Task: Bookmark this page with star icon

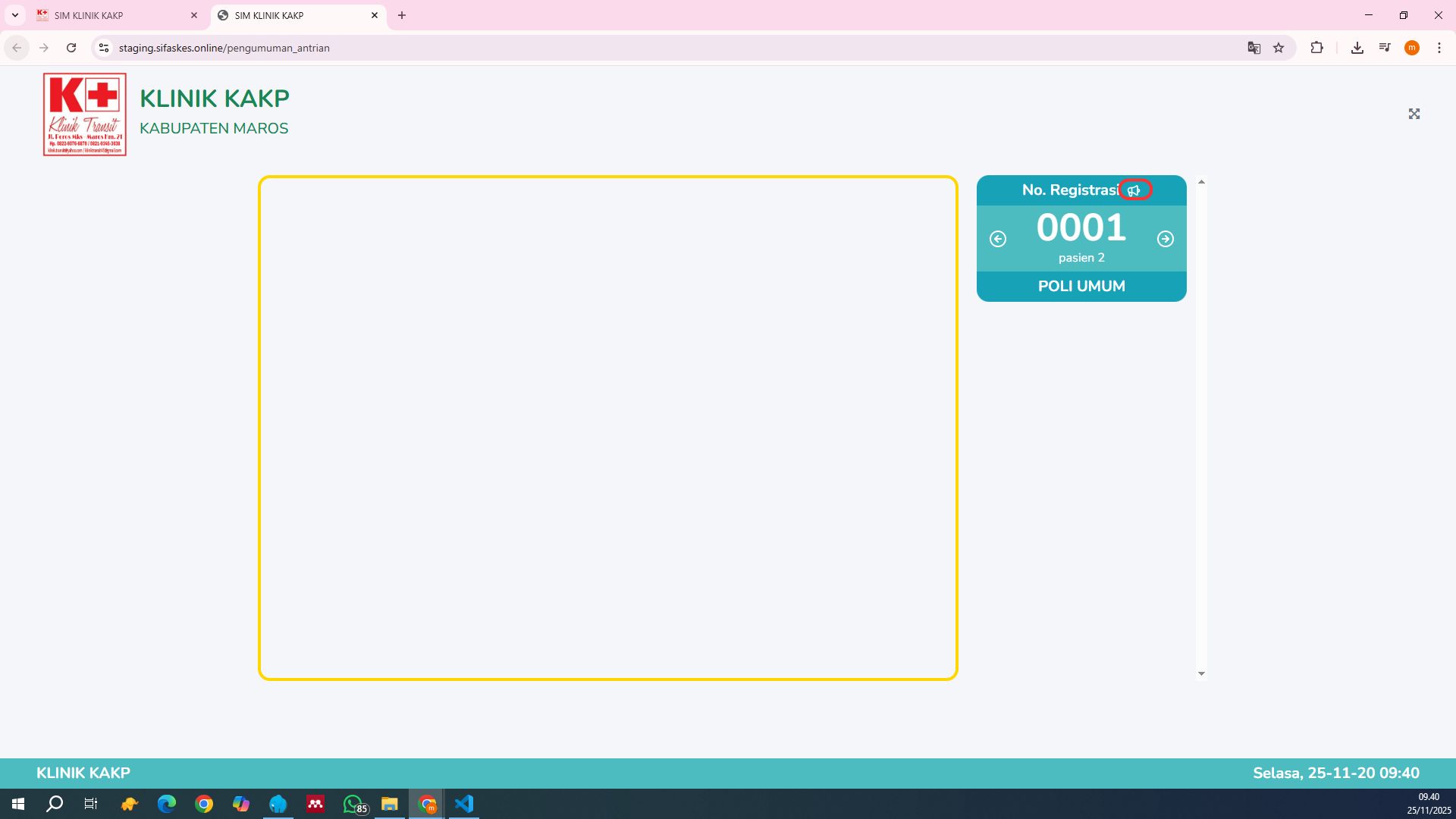Action: click(x=1279, y=48)
